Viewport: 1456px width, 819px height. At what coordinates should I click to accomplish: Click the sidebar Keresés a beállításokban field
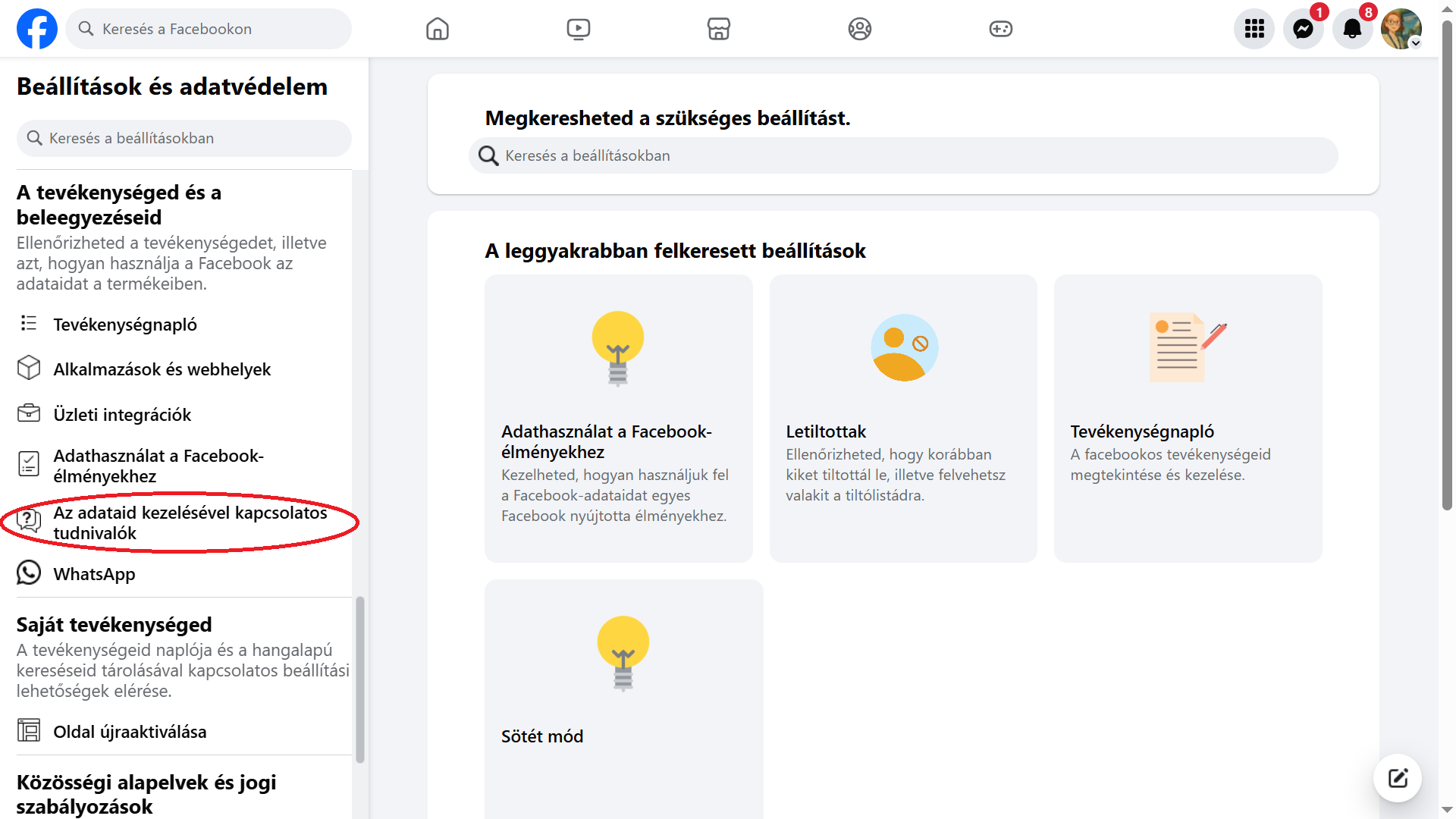[x=184, y=138]
